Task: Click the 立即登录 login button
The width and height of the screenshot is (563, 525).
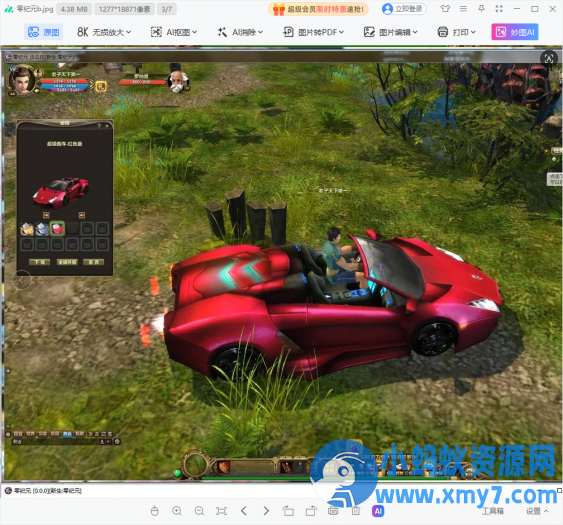Action: click(404, 9)
